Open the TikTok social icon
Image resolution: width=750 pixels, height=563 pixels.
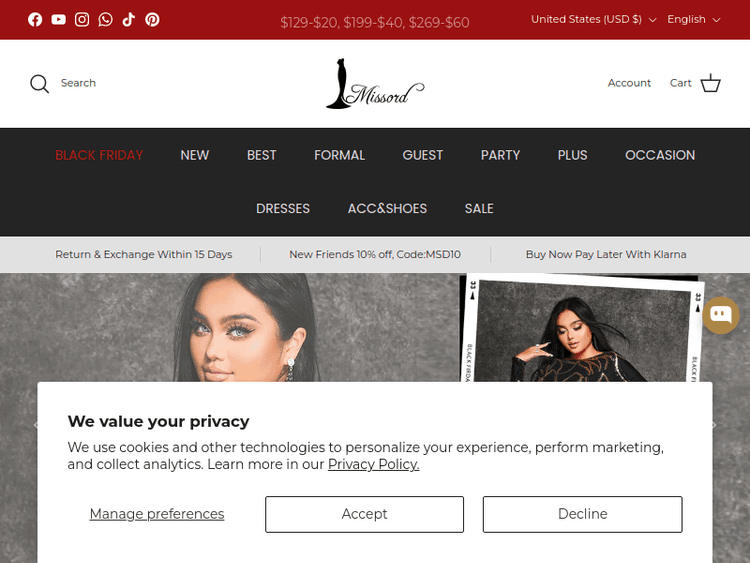tap(129, 20)
